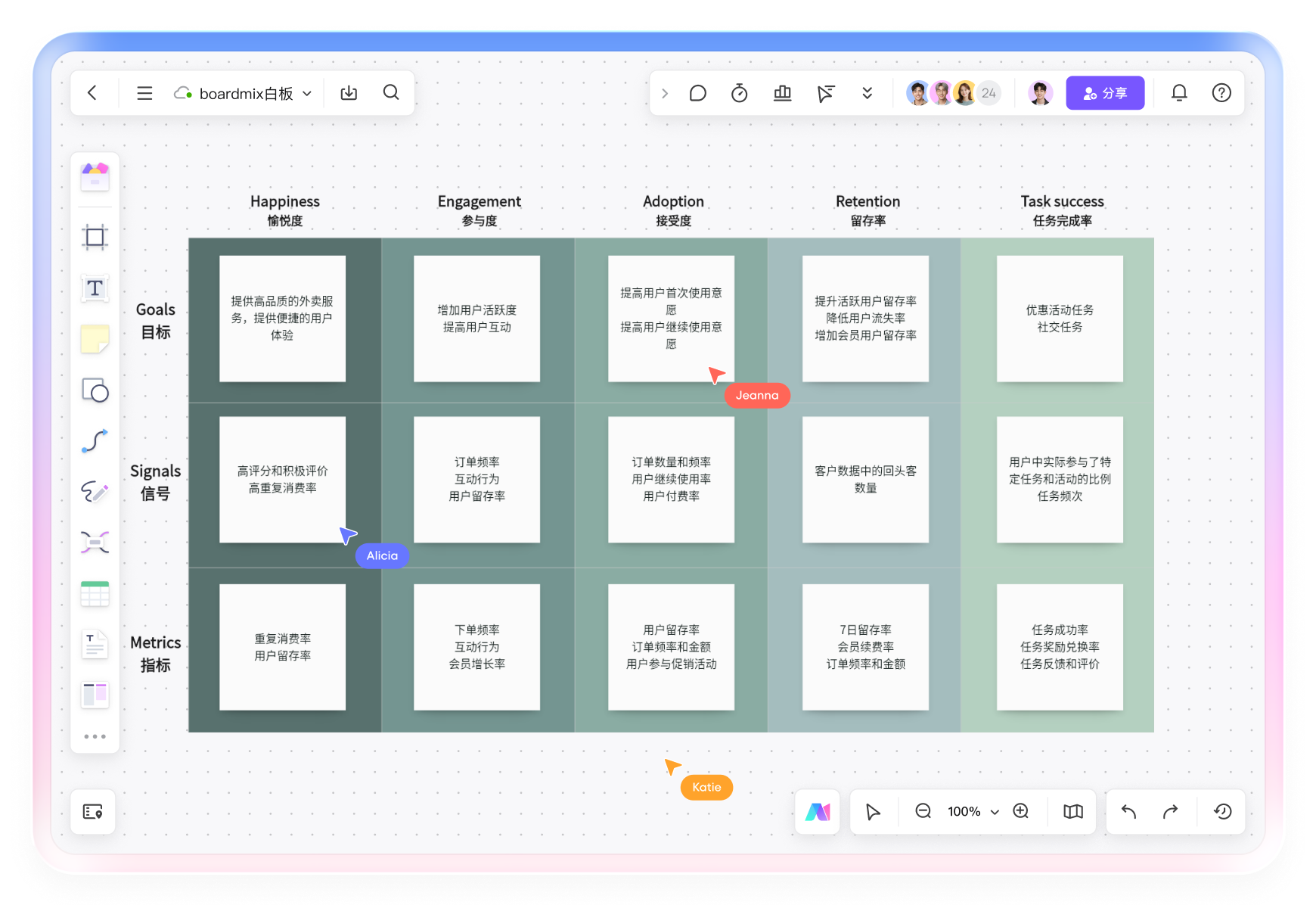Select the Frame tool in left sidebar
Image resolution: width=1316 pixels, height=905 pixels.
pos(95,238)
